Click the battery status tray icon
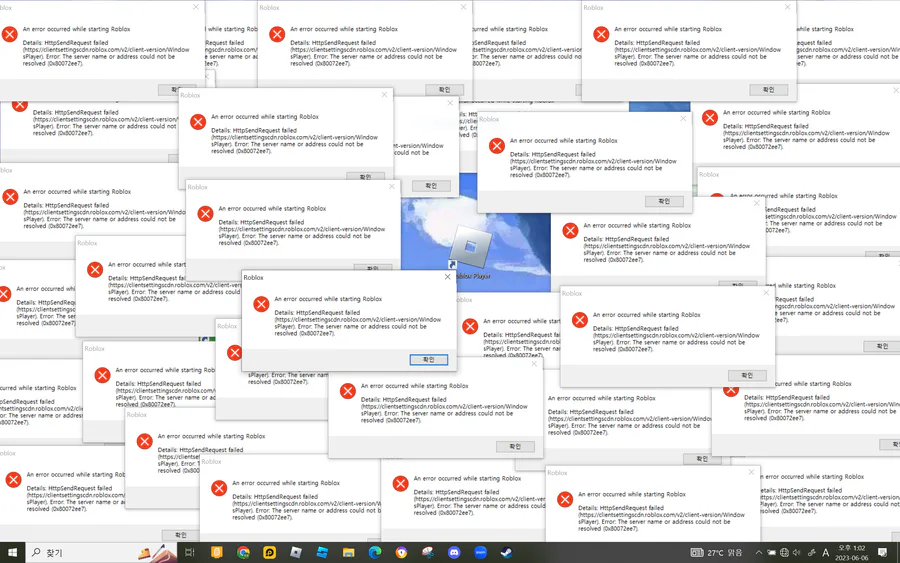The width and height of the screenshot is (900, 563). 771,553
